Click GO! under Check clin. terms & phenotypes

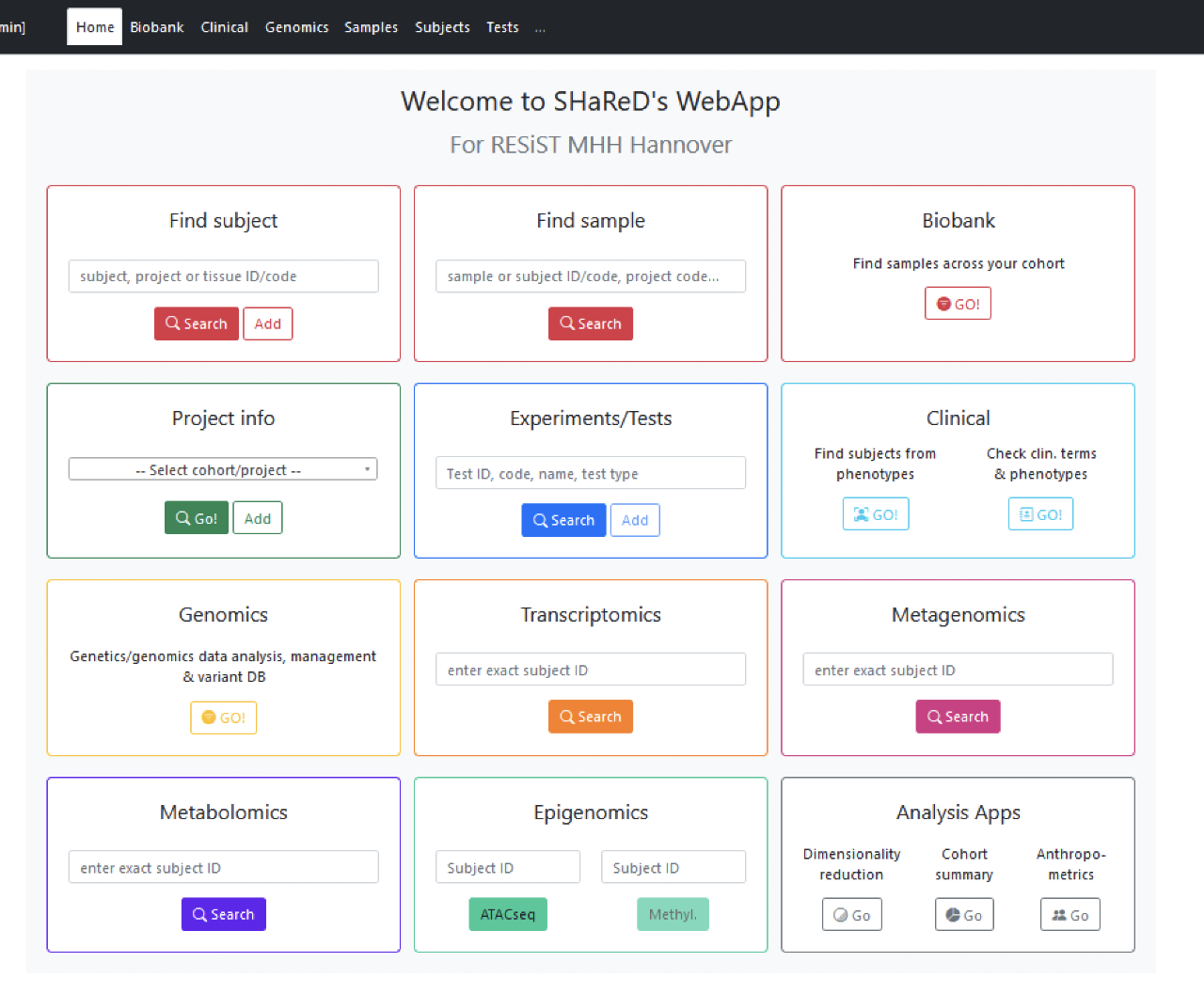click(x=1040, y=514)
